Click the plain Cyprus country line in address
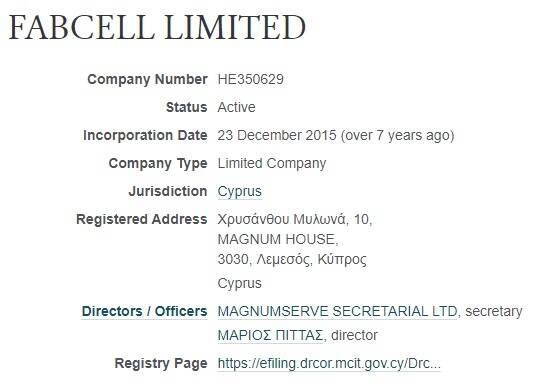Image resolution: width=547 pixels, height=391 pixels. coord(239,283)
